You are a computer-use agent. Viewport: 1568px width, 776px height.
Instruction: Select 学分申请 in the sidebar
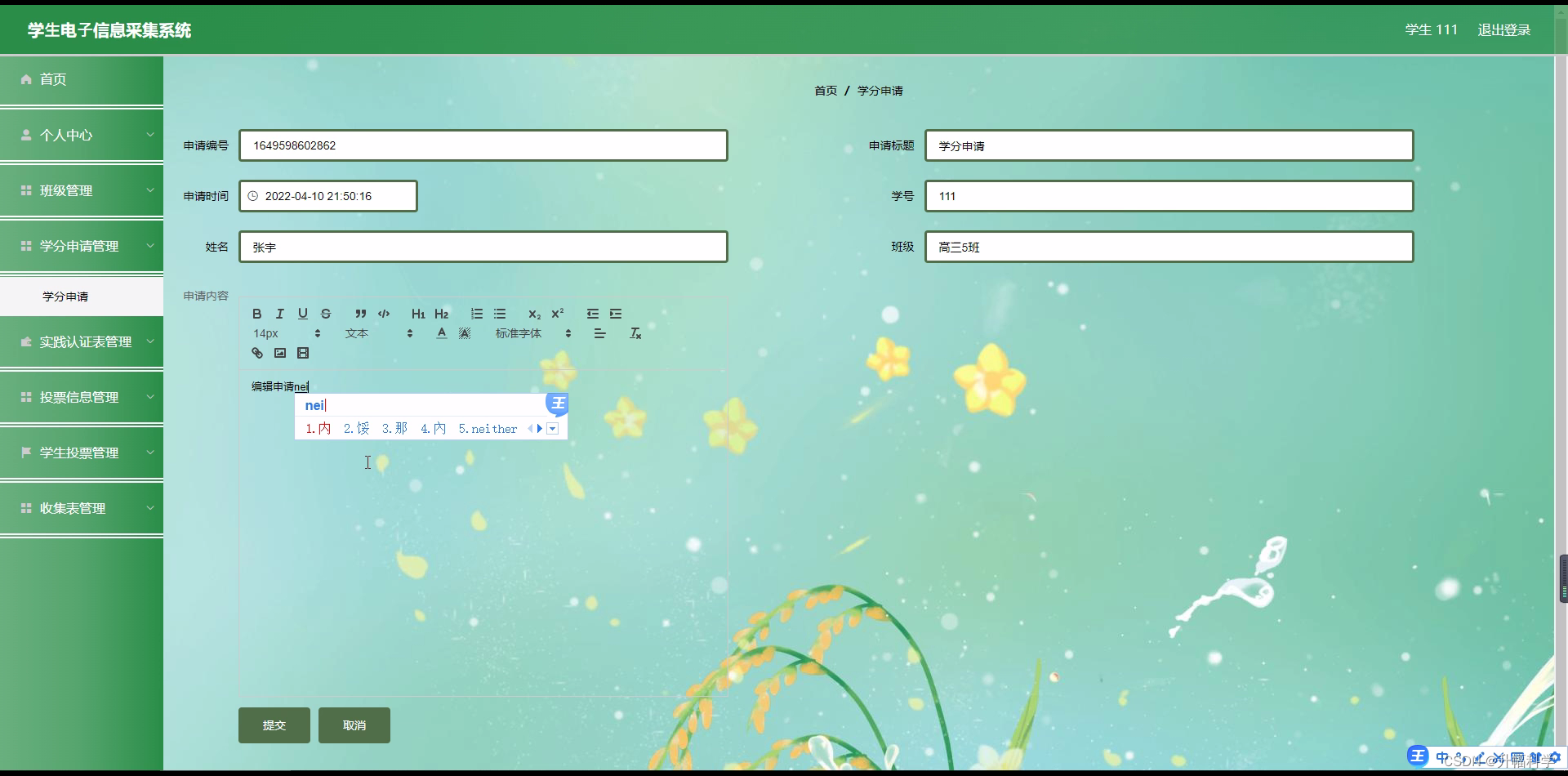click(65, 296)
